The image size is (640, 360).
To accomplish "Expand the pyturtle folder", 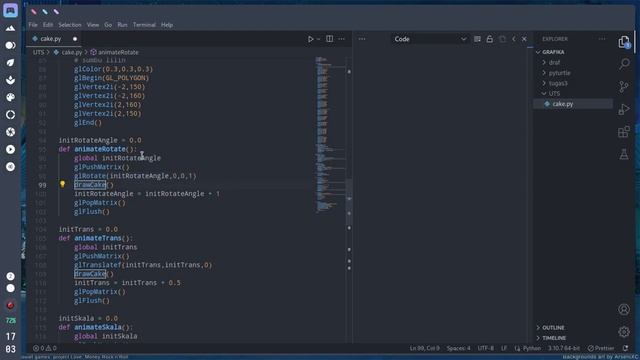I will pyautogui.click(x=559, y=73).
